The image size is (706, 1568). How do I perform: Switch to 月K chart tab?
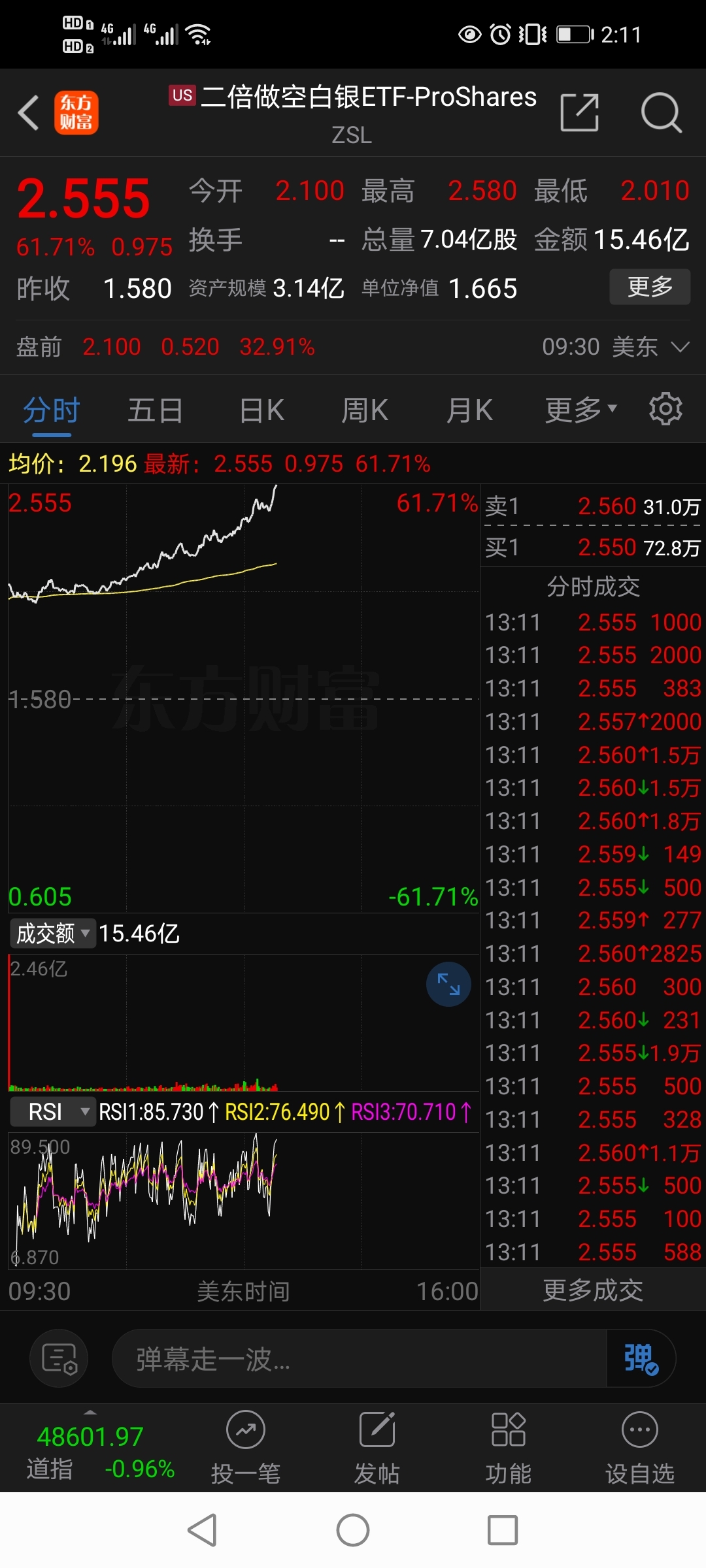tap(469, 411)
